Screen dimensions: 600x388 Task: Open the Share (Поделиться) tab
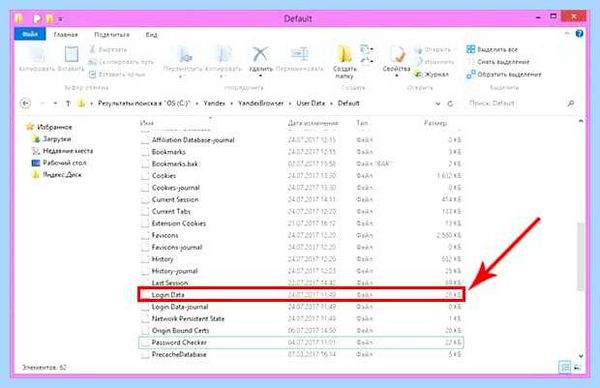pyautogui.click(x=112, y=35)
